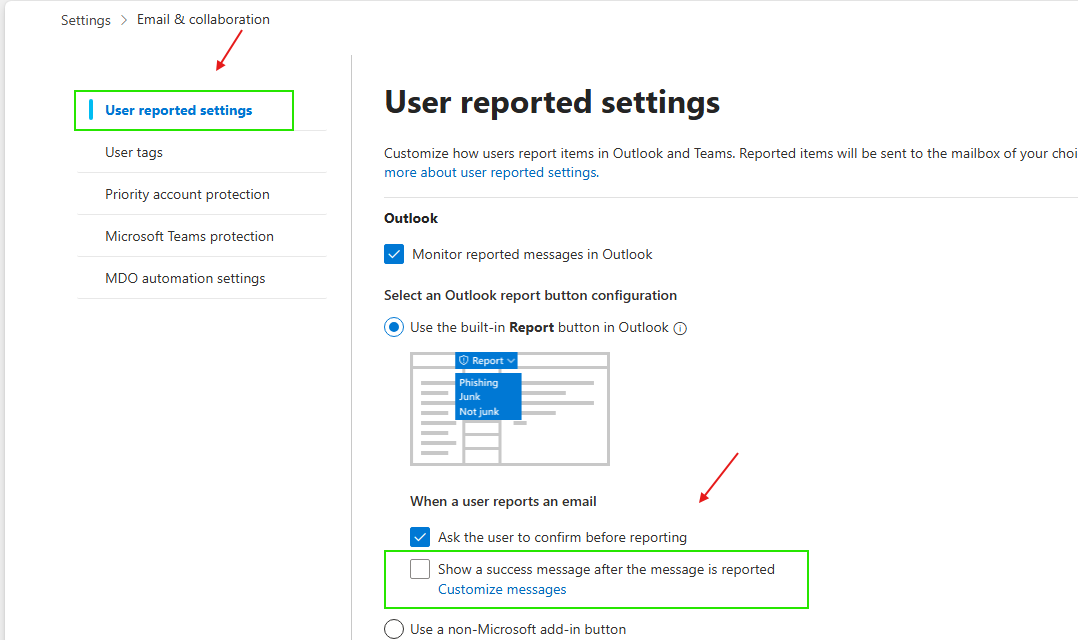
Task: Enable Show a success message checkbox
Action: pos(420,569)
